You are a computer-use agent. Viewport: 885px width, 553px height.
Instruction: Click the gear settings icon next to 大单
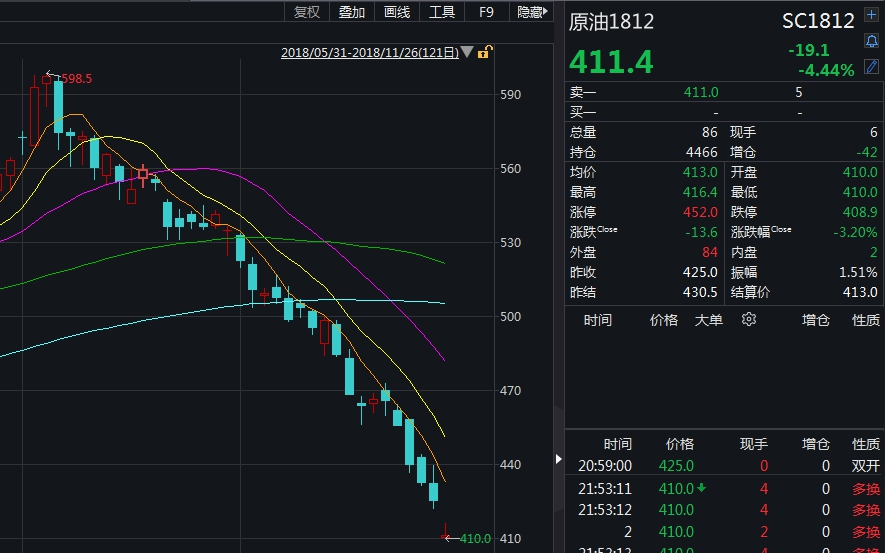(x=748, y=319)
